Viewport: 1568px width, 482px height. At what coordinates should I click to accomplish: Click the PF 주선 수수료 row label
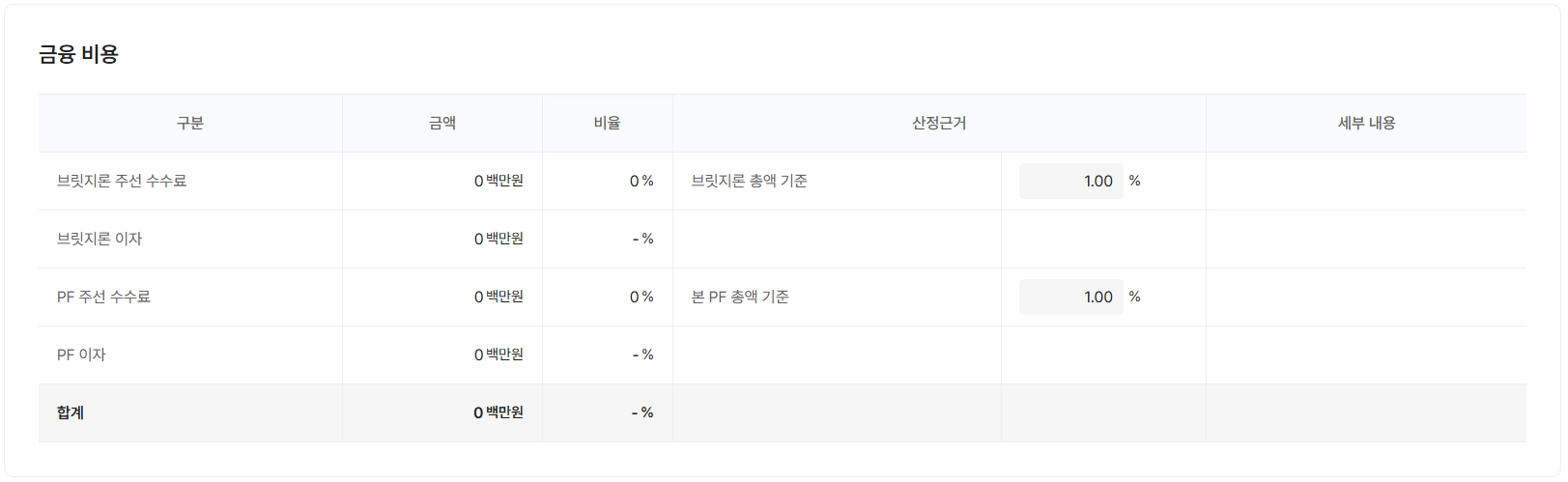pyautogui.click(x=103, y=298)
